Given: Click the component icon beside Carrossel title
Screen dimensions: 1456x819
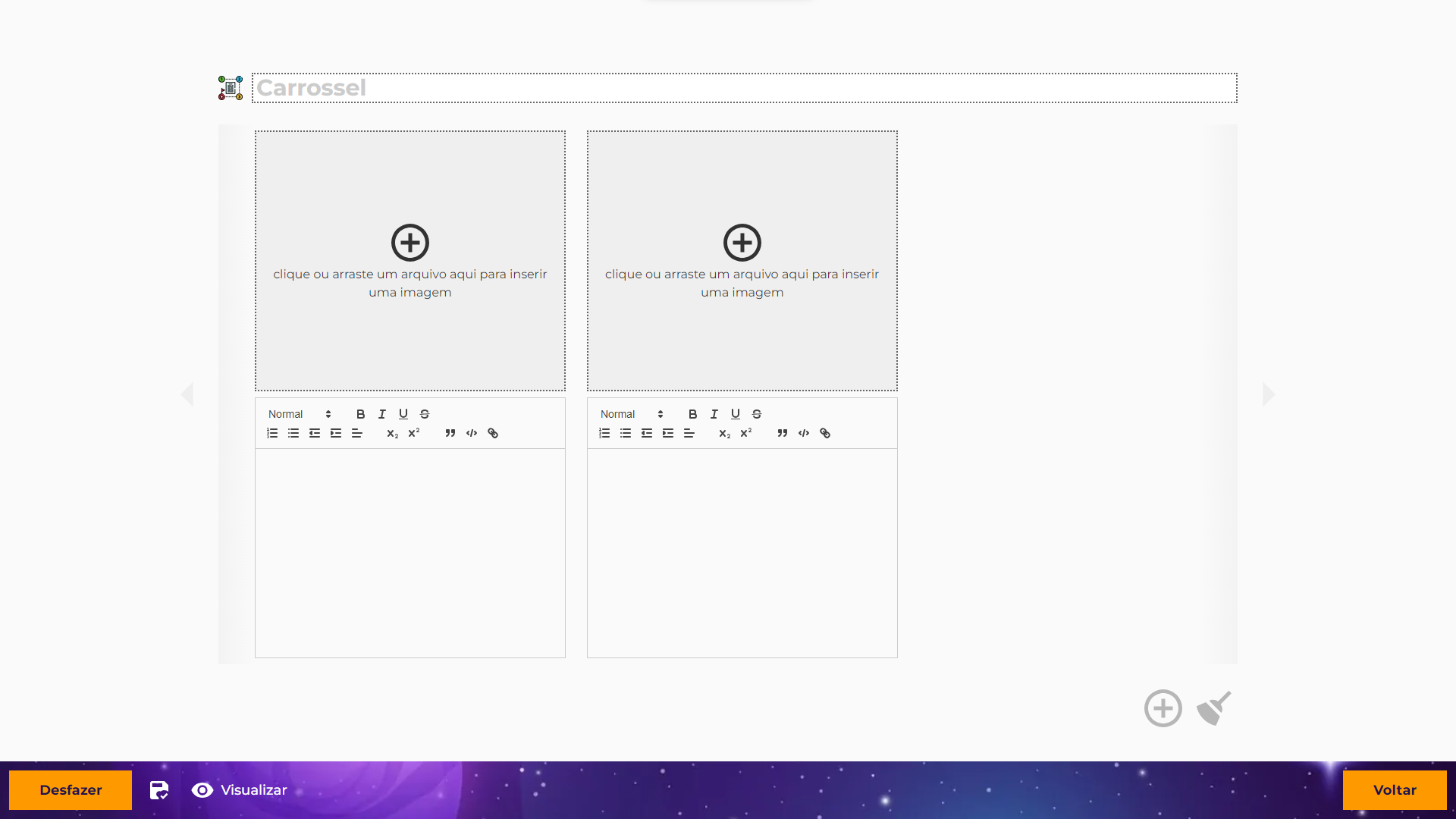Looking at the screenshot, I should (231, 88).
